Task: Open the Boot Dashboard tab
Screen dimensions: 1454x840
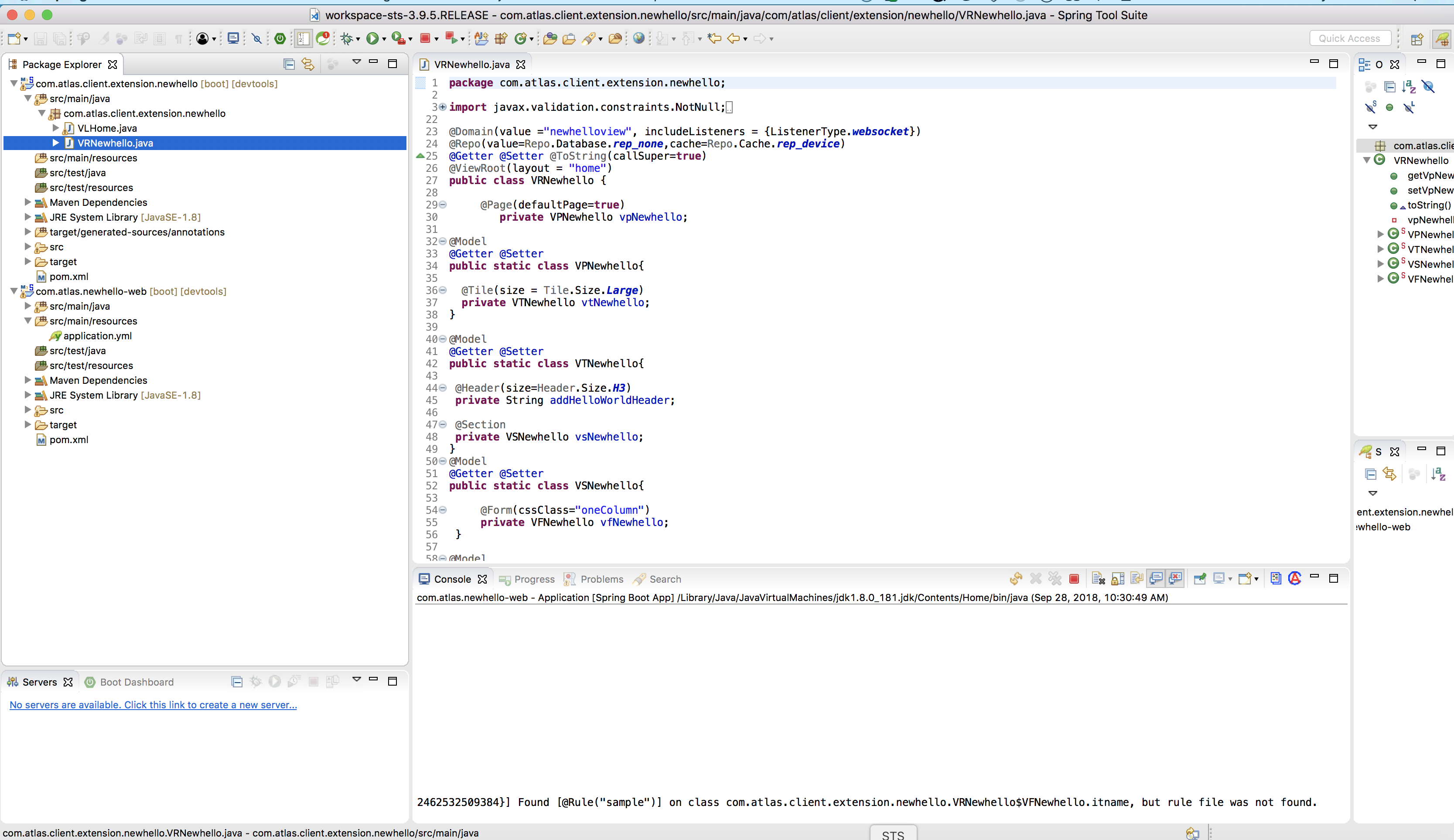Action: point(136,682)
